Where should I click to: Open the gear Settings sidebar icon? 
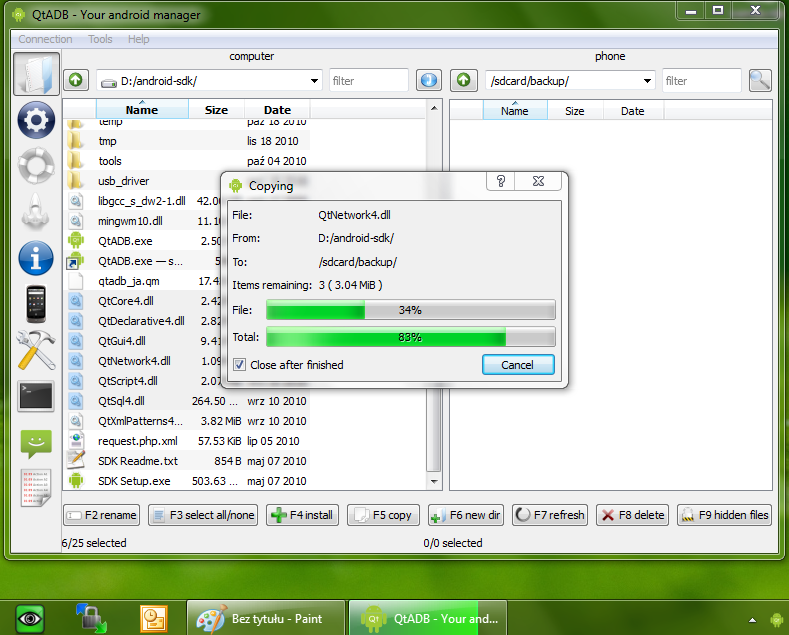tap(36, 120)
